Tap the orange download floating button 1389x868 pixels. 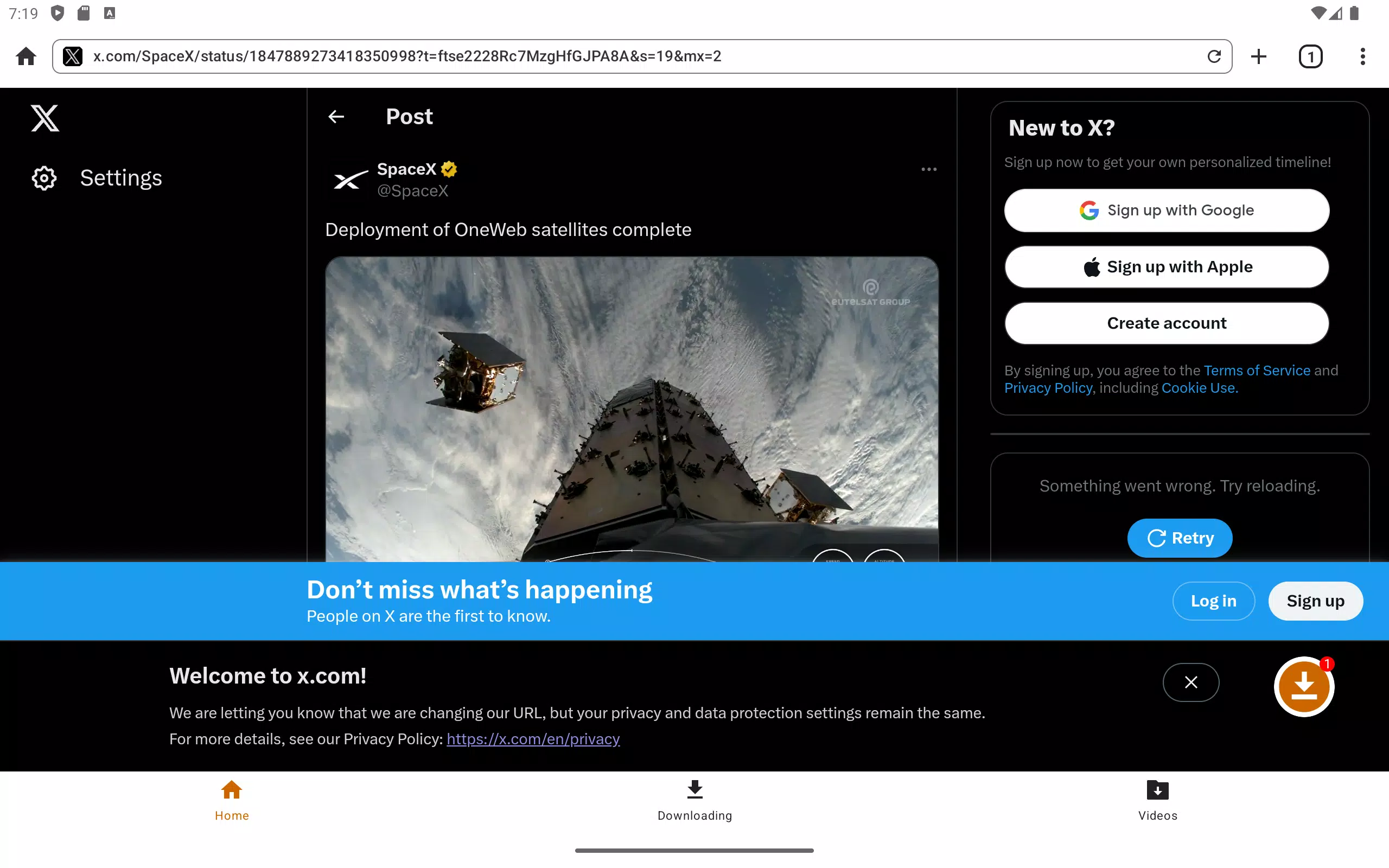[x=1304, y=687]
